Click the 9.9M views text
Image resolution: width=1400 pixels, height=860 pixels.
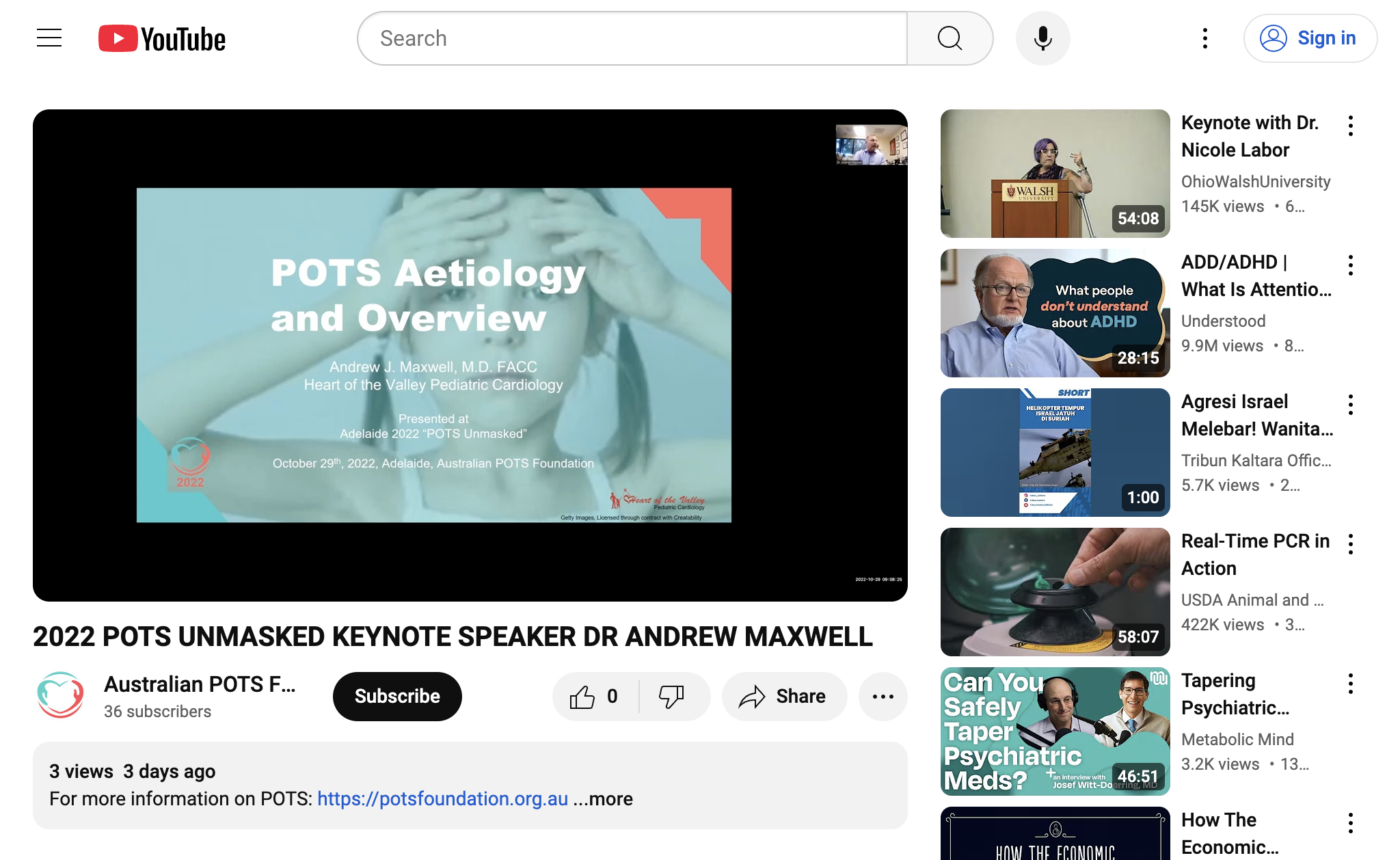point(1222,346)
